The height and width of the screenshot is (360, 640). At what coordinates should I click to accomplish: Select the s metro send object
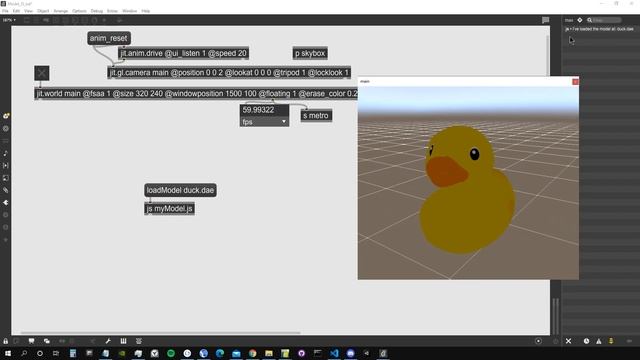pyautogui.click(x=316, y=116)
